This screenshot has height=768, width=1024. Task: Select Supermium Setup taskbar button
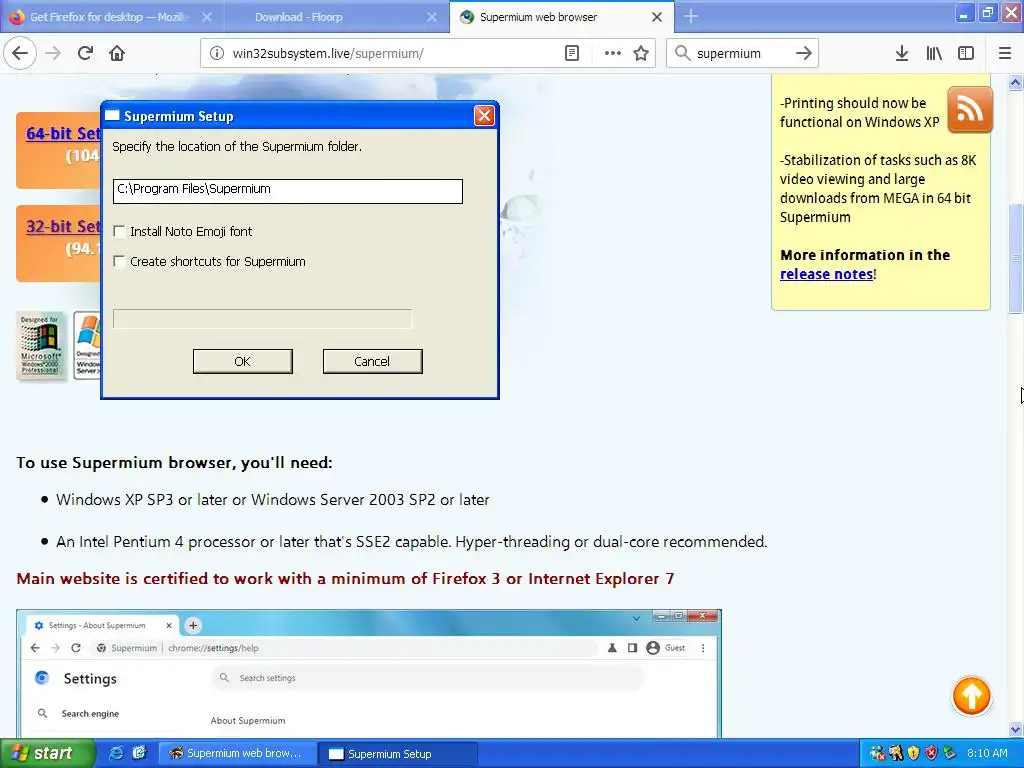coord(398,754)
